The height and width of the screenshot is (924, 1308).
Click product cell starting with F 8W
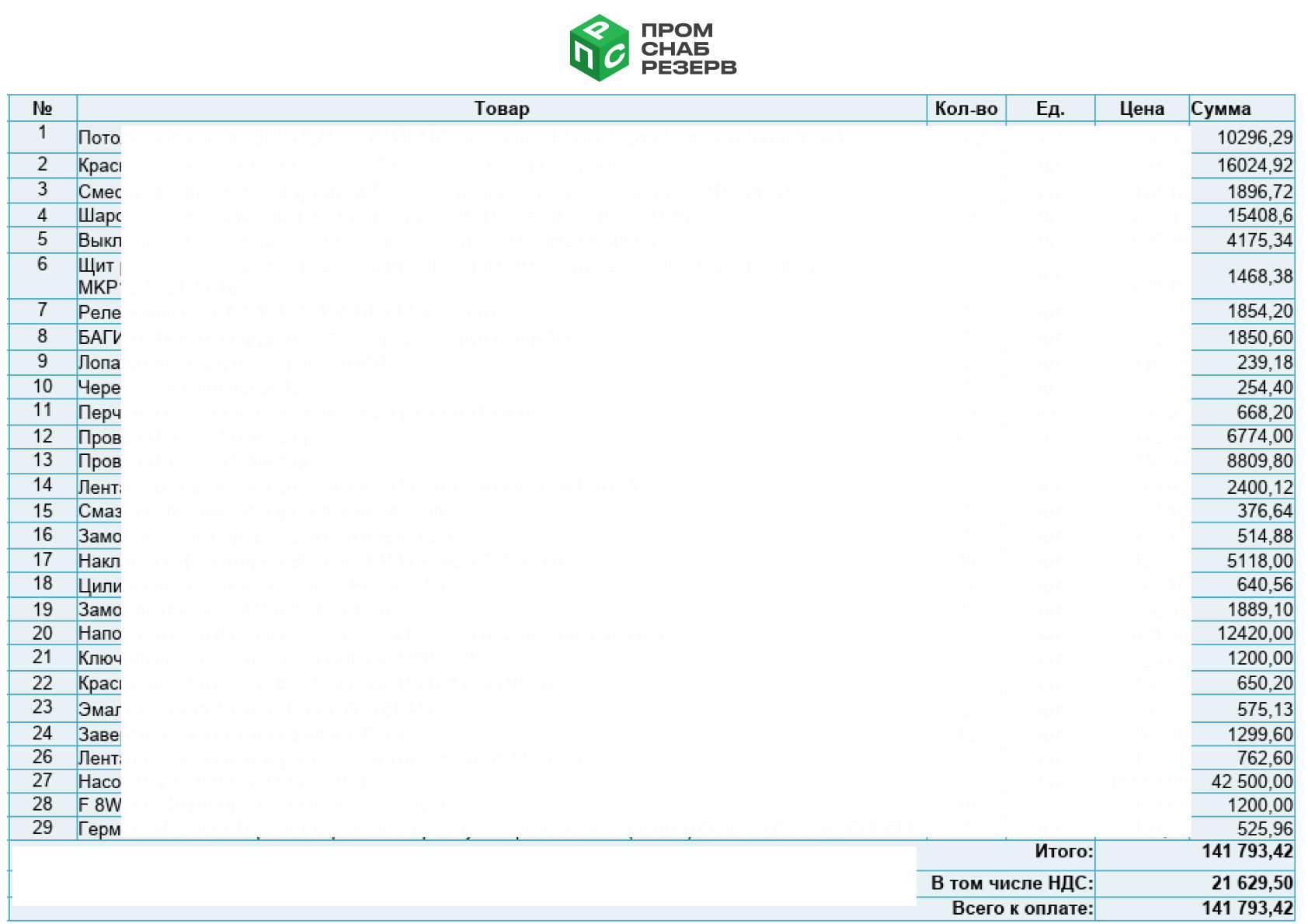coord(502,805)
